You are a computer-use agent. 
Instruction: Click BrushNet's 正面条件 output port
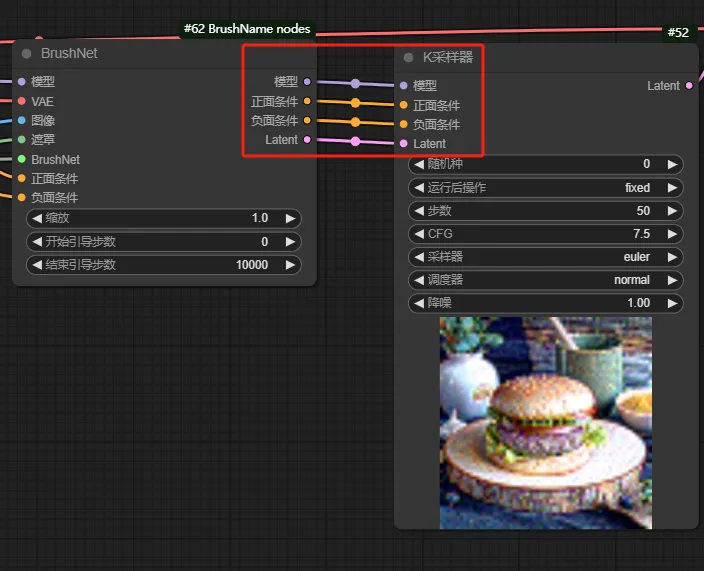(x=307, y=101)
